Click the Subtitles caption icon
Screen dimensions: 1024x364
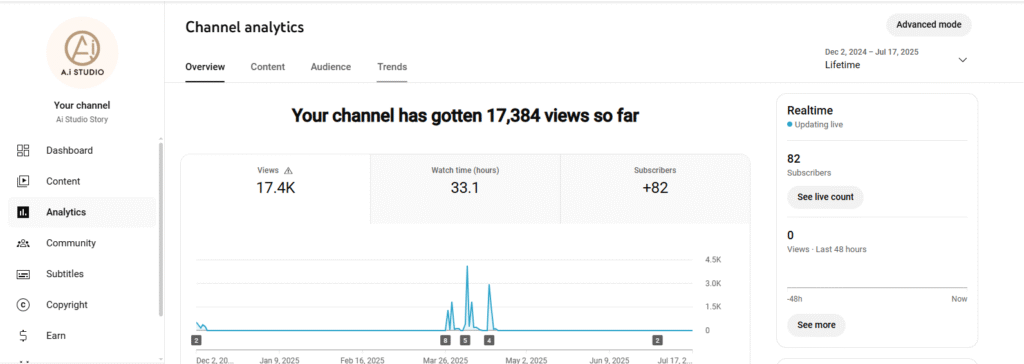pyautogui.click(x=23, y=274)
